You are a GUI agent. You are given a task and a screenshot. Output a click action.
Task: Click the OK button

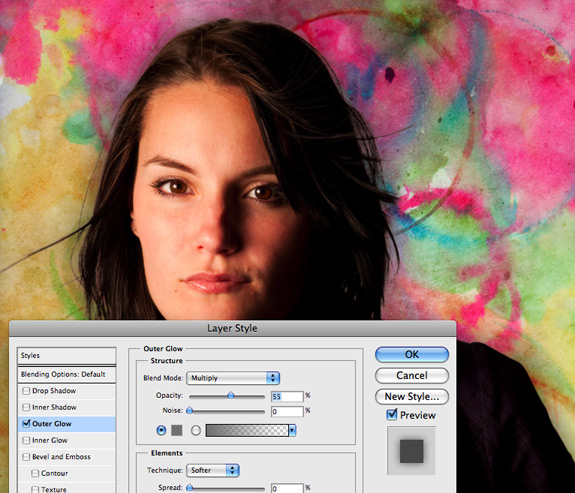(x=412, y=354)
